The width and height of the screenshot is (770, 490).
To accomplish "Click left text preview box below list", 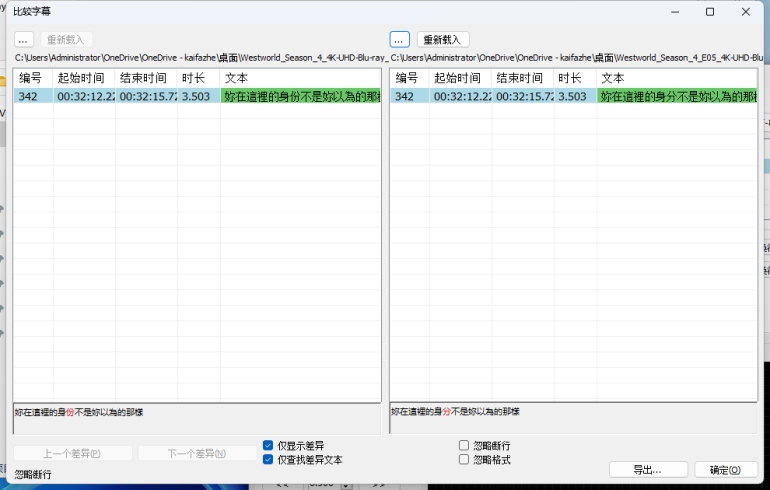I will 197,419.
